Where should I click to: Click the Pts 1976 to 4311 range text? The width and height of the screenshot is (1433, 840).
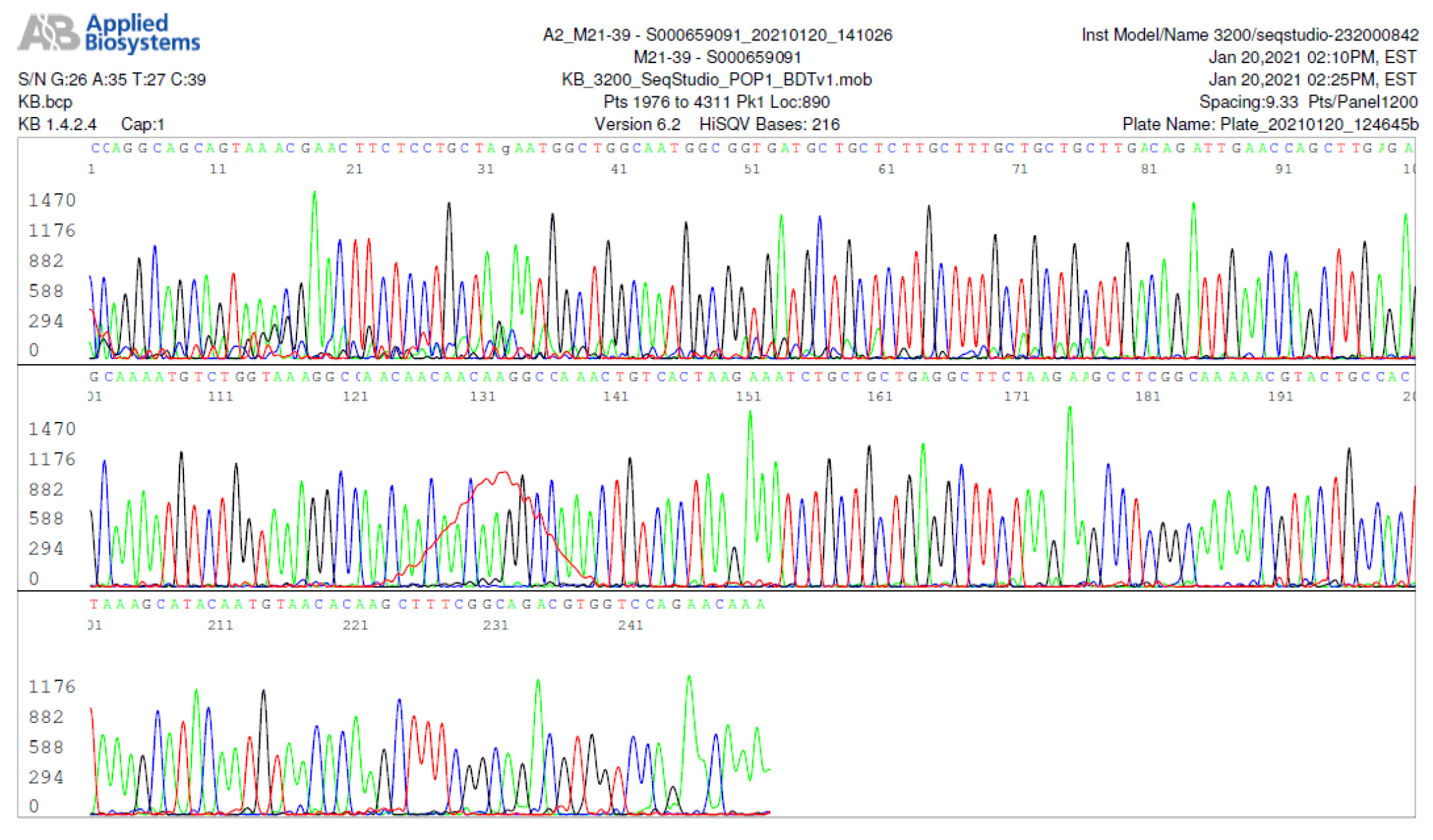(x=667, y=102)
